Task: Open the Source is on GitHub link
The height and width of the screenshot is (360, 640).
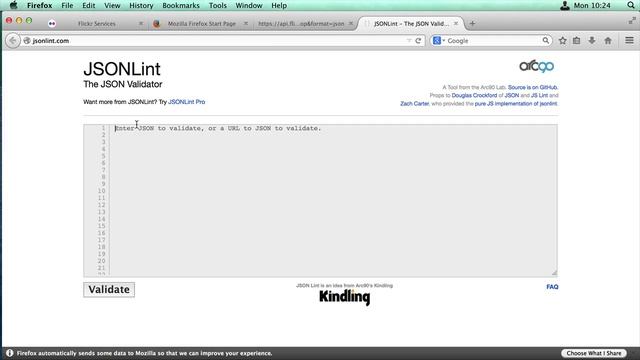Action: click(x=533, y=87)
